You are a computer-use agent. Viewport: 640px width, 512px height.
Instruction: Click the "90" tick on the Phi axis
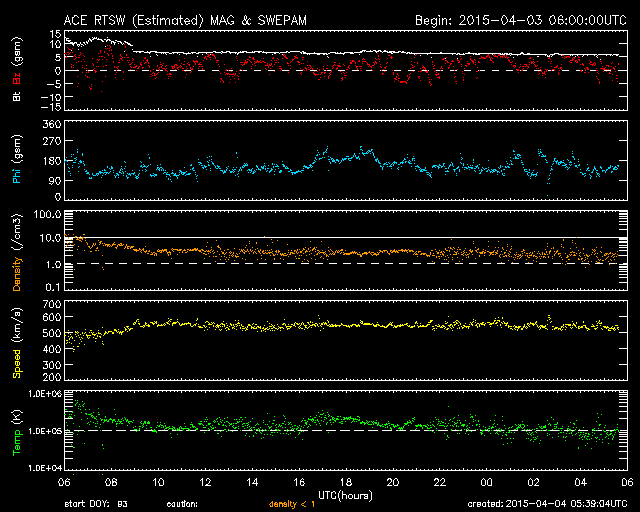pos(55,180)
